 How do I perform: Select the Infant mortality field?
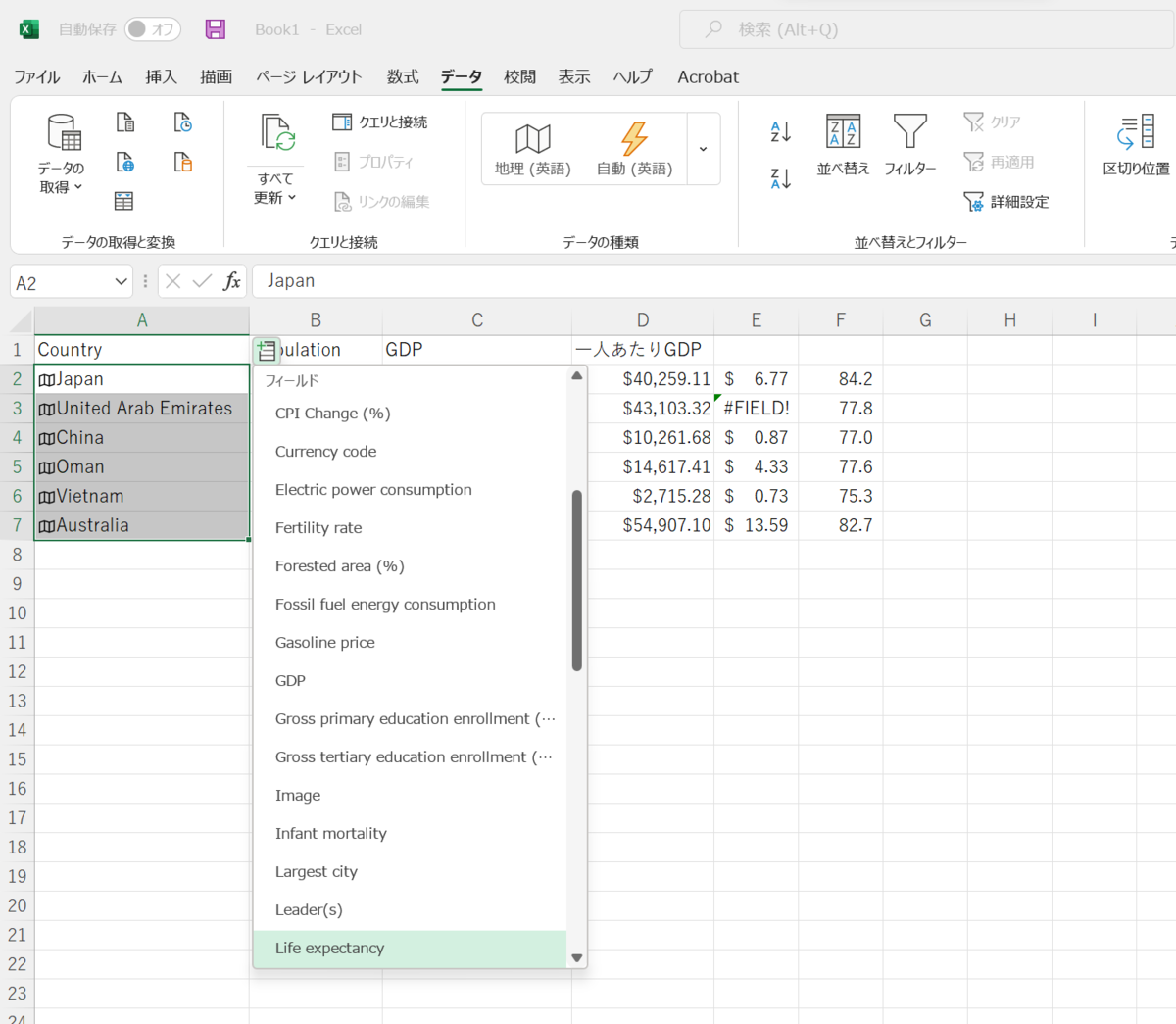click(x=410, y=834)
